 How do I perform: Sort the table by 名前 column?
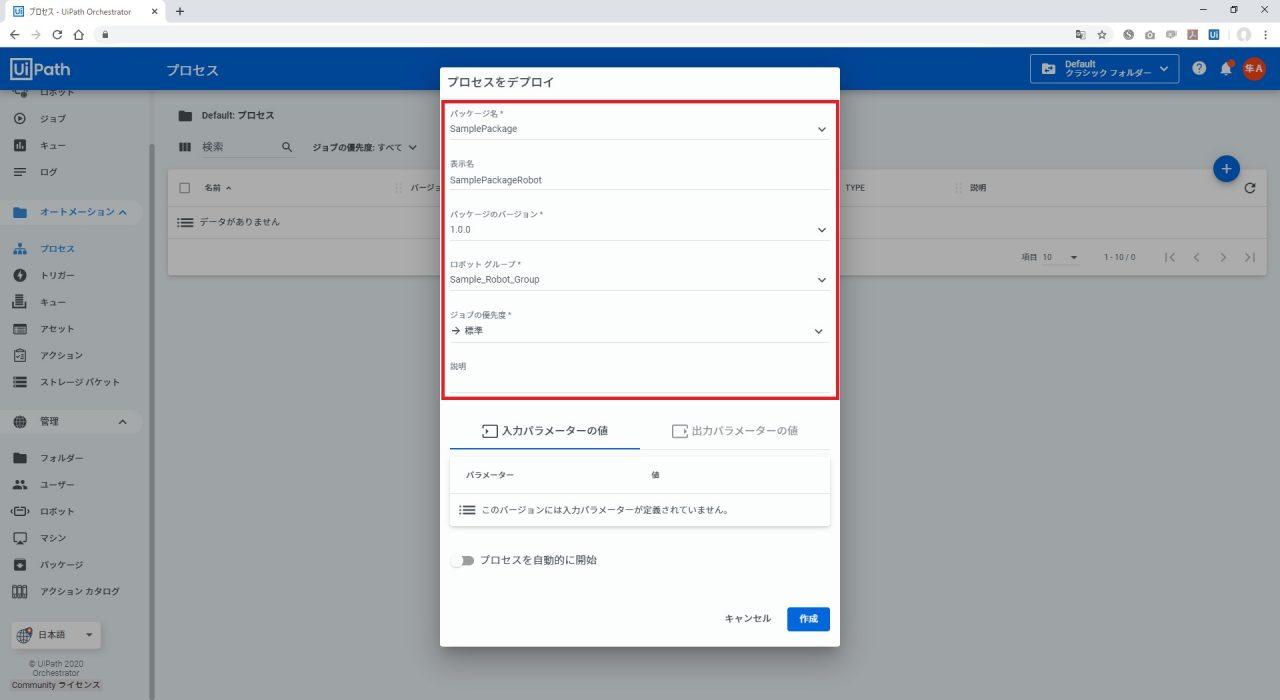pos(217,188)
